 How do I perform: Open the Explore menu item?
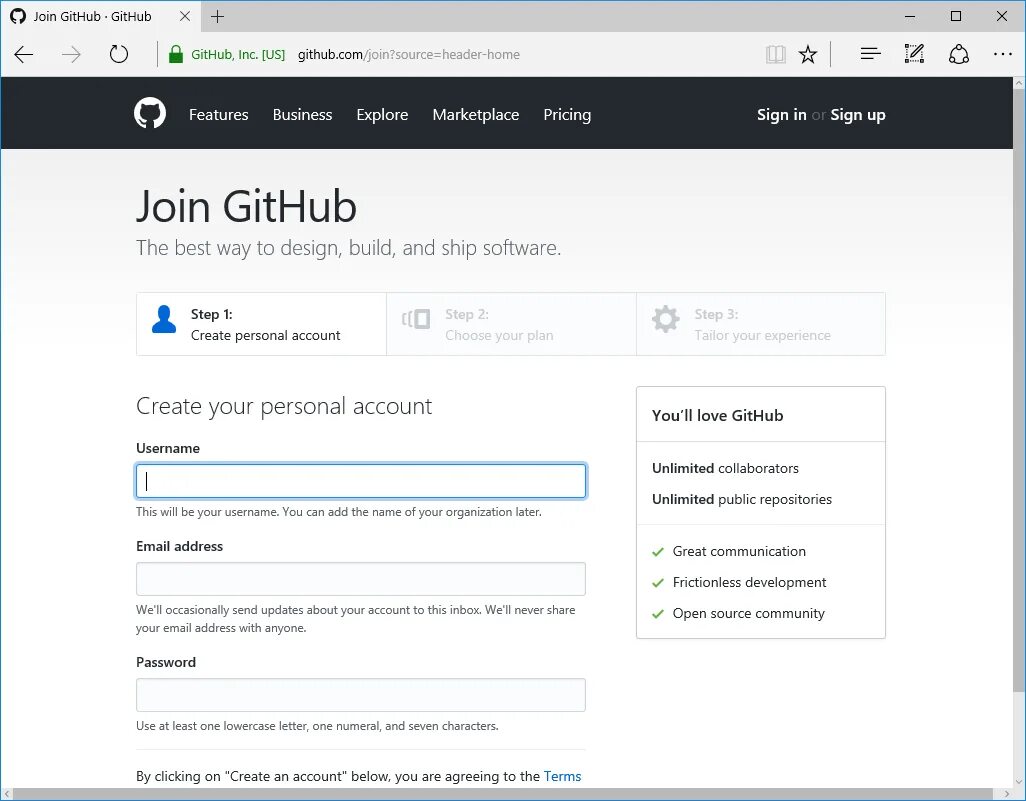[x=382, y=115]
